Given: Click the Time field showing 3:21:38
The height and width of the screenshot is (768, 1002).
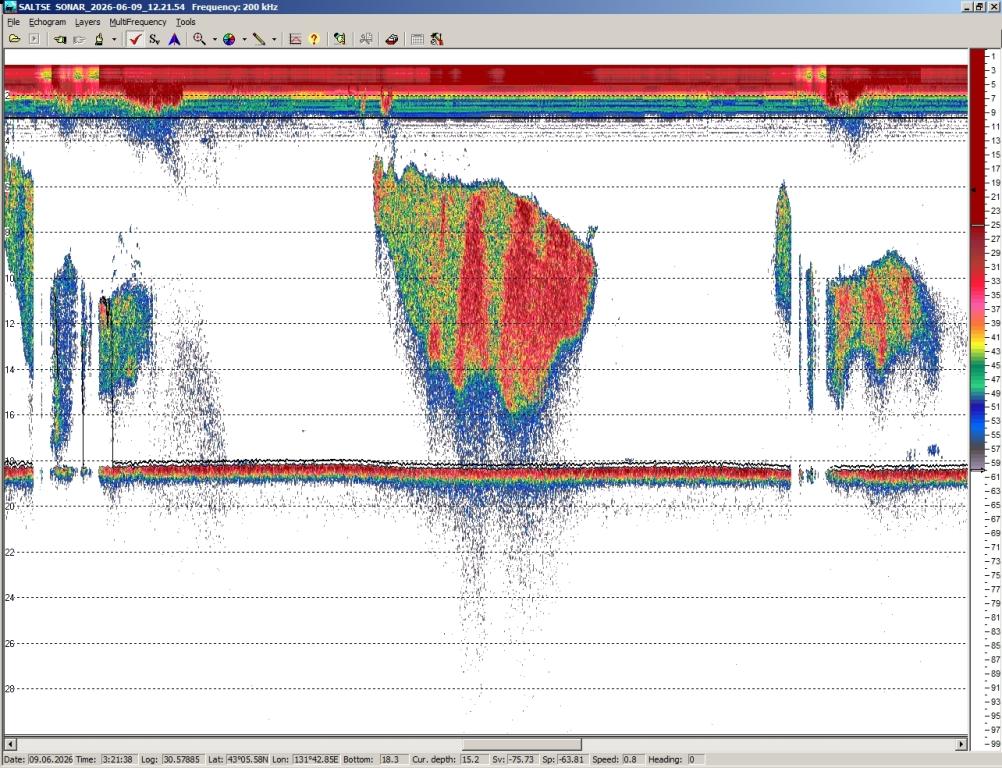Looking at the screenshot, I should coord(117,760).
